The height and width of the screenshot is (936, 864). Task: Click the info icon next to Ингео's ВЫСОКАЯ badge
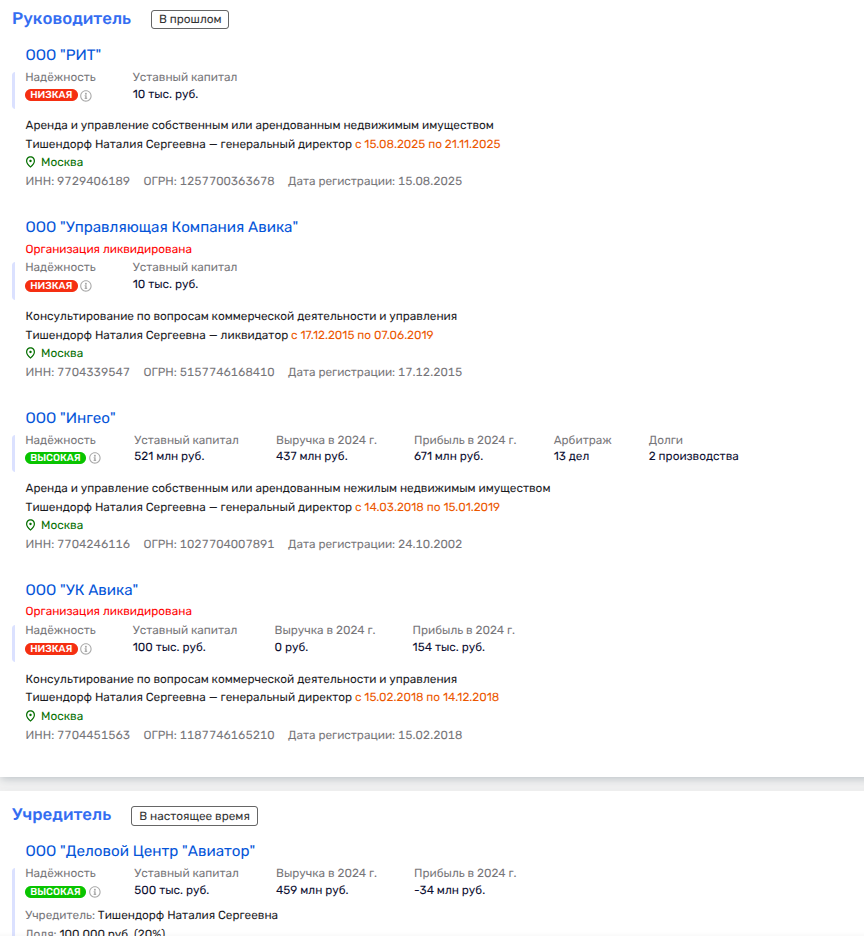tap(95, 458)
